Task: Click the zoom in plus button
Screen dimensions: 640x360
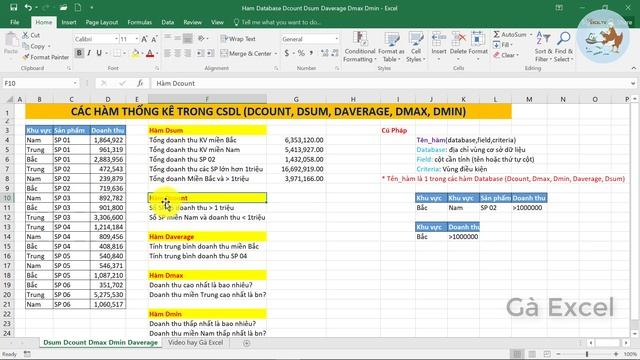Action: [x=616, y=354]
